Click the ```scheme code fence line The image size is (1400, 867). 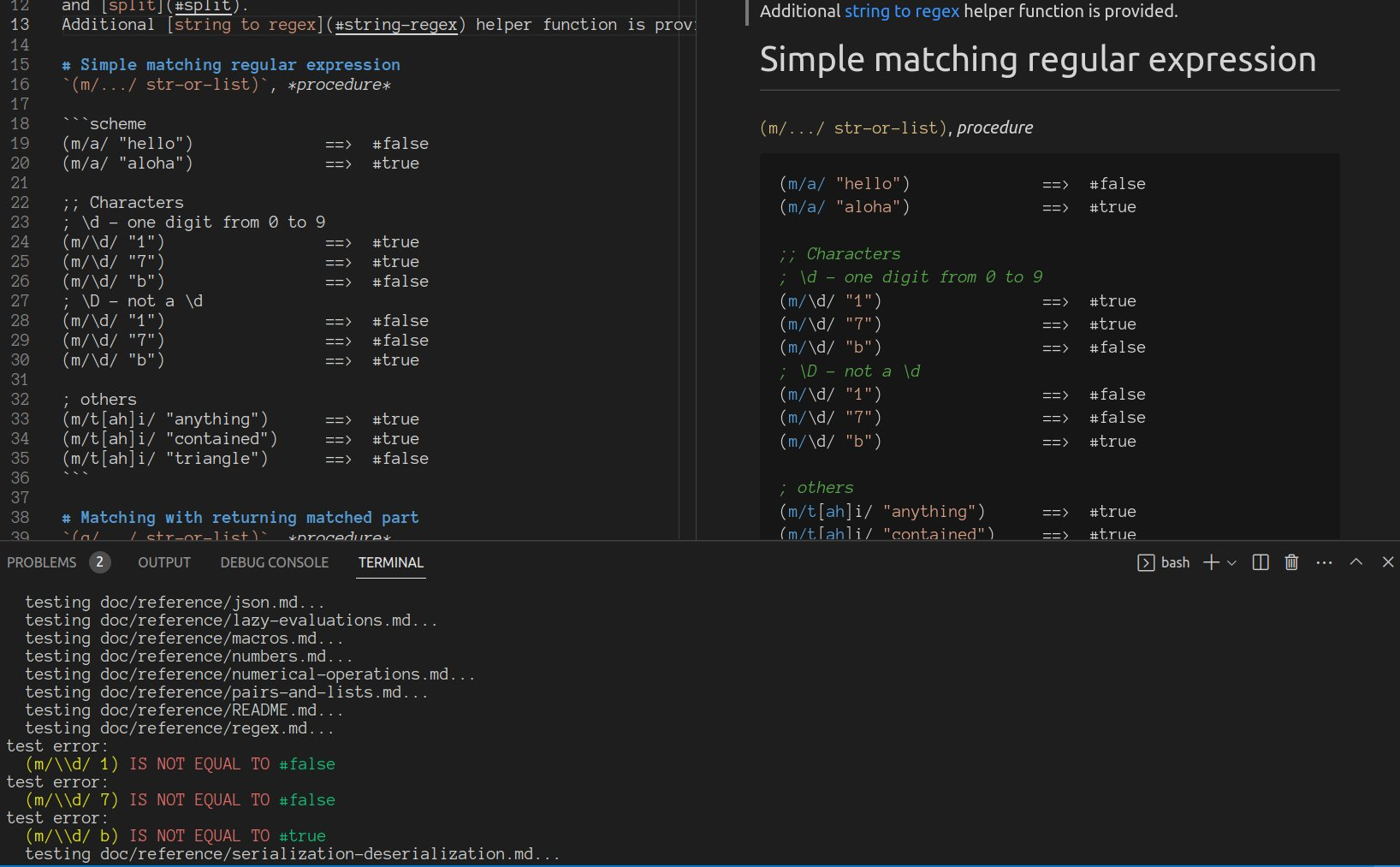click(104, 124)
